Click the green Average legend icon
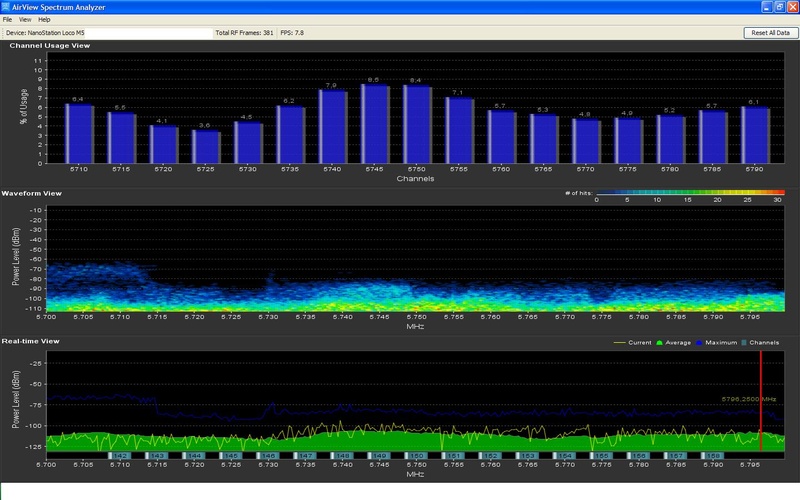The width and height of the screenshot is (800, 500). pos(660,342)
